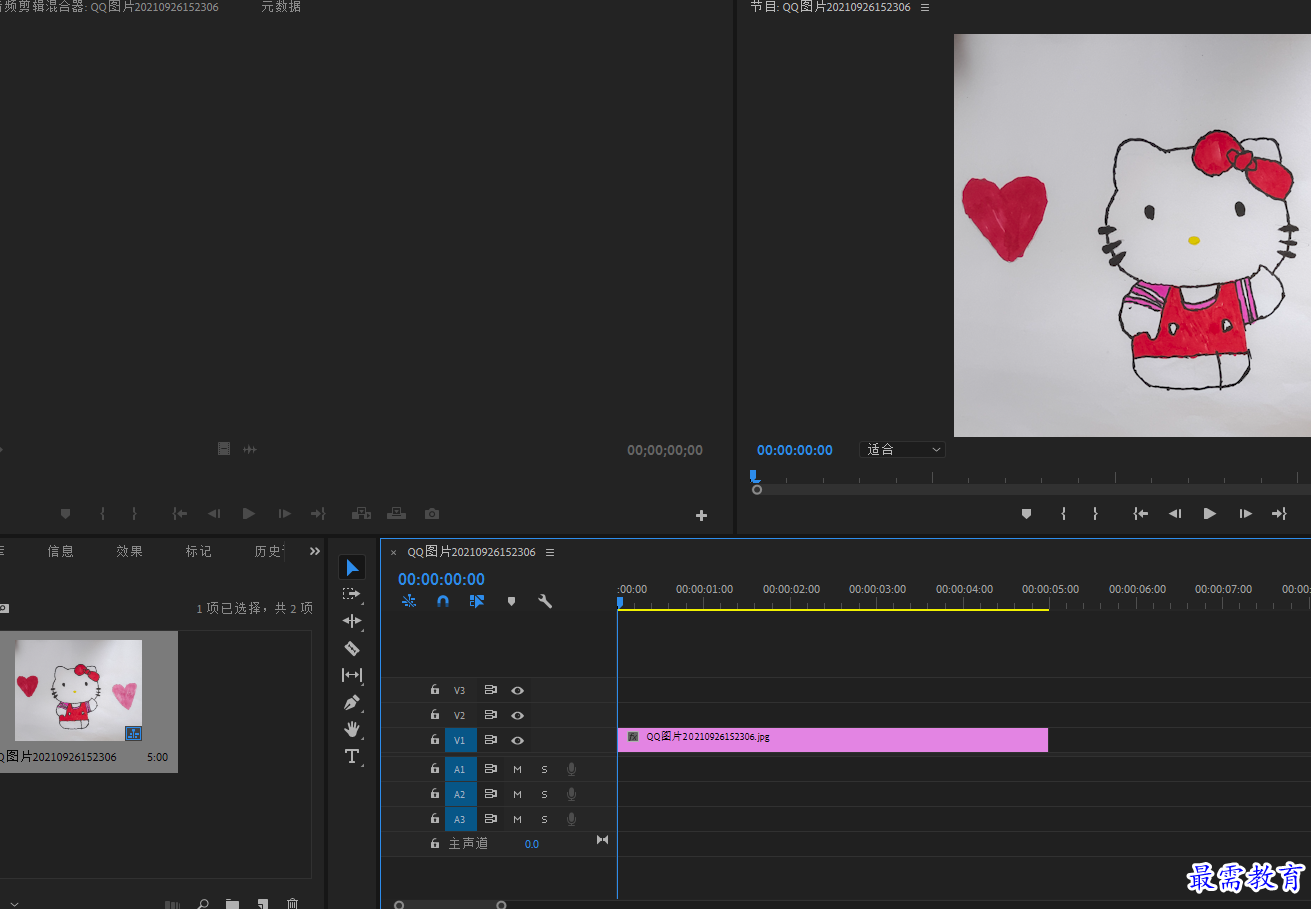Create new item in project panel
Screen dimensions: 1311x909
(x=262, y=904)
